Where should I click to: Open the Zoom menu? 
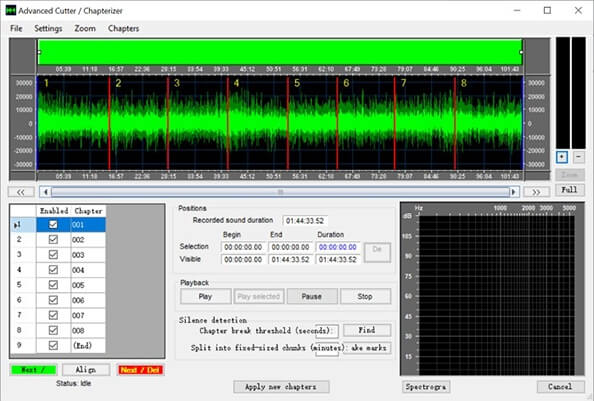tap(85, 29)
